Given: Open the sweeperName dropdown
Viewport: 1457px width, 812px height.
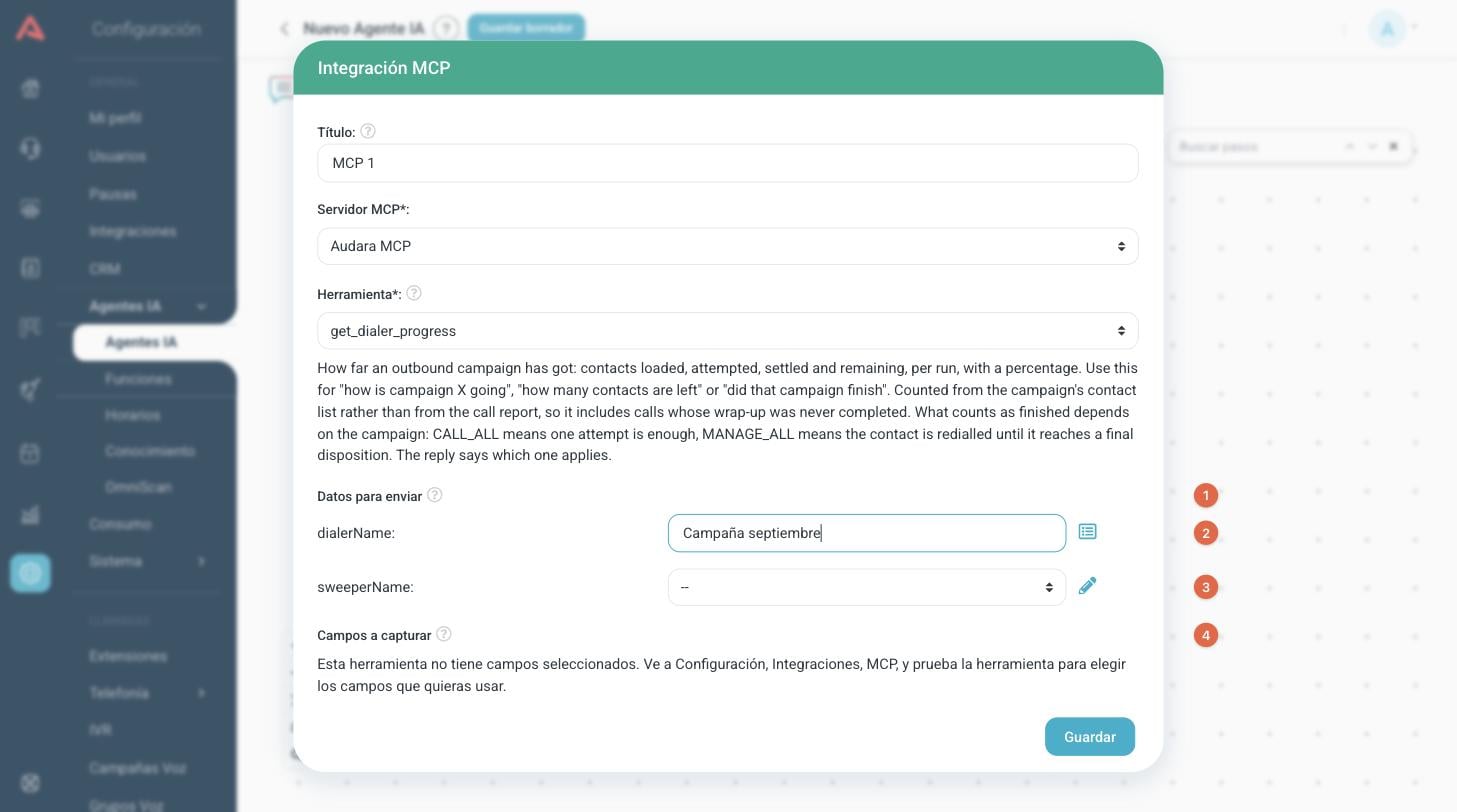Looking at the screenshot, I should pyautogui.click(x=866, y=587).
